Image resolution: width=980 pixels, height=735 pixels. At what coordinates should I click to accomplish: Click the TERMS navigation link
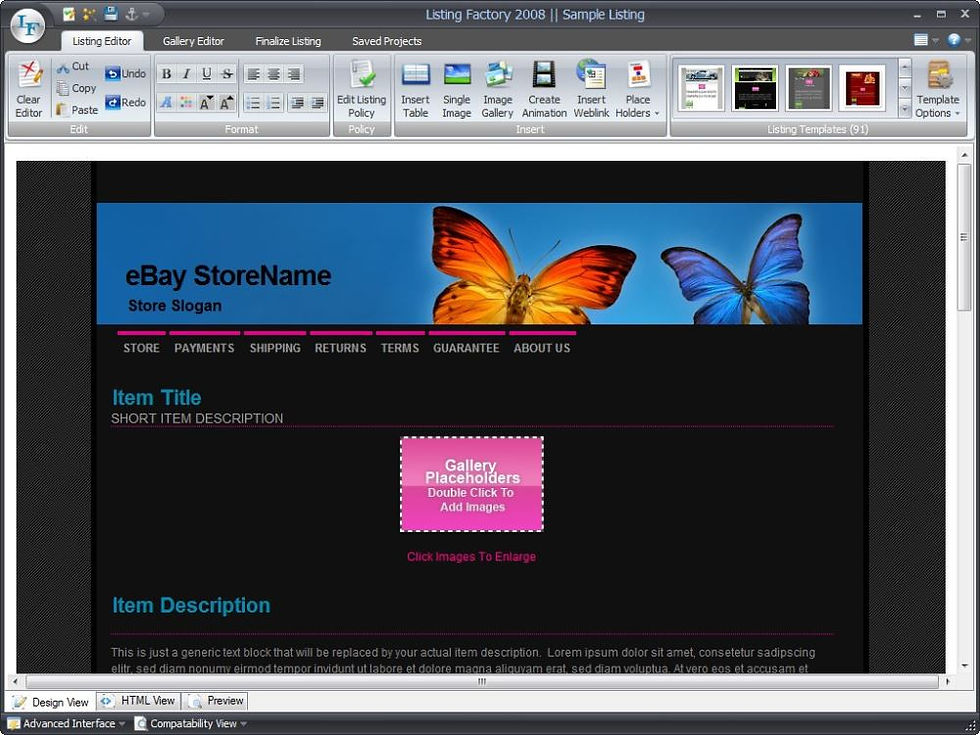pyautogui.click(x=400, y=348)
